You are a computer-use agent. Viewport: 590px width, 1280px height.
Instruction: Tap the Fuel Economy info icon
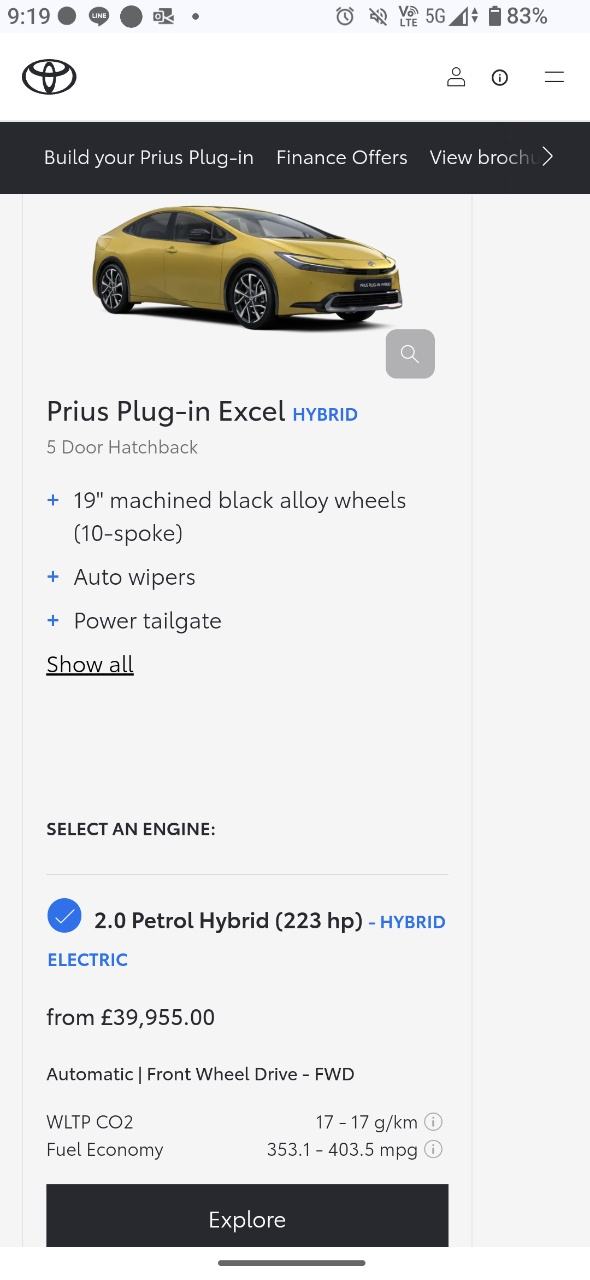click(434, 1149)
